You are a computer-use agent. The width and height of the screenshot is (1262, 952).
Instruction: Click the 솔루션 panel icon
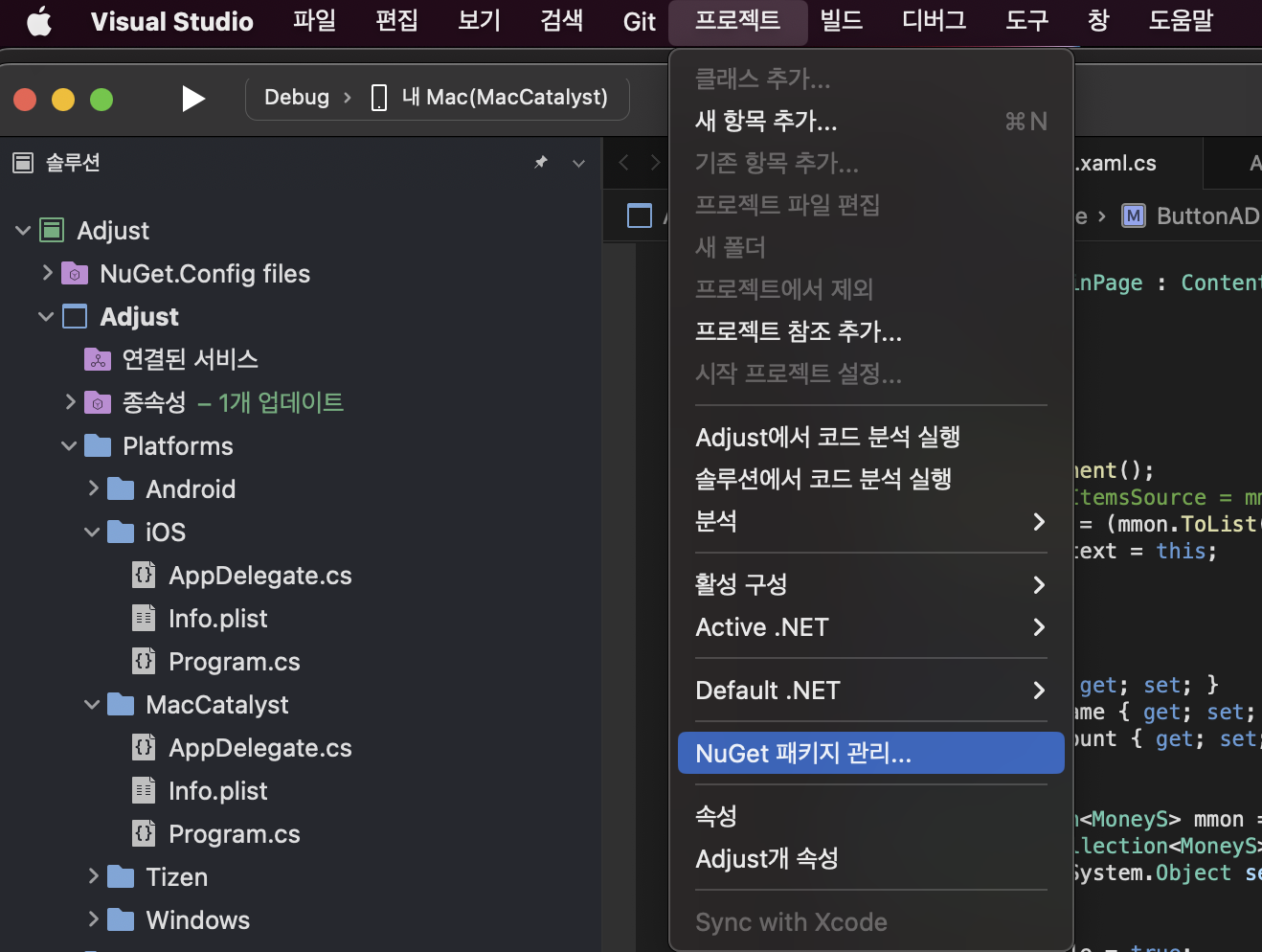coord(23,163)
